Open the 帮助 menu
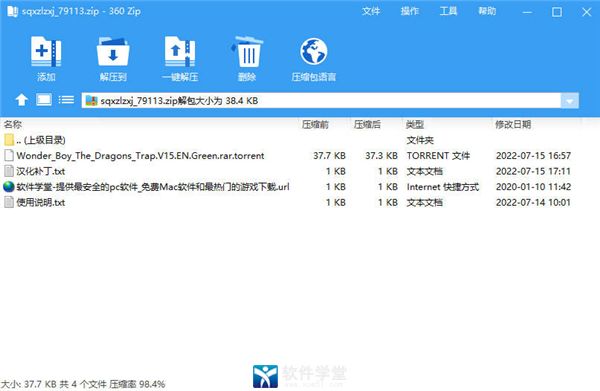Viewport: 600px width, 391px height. coord(487,11)
